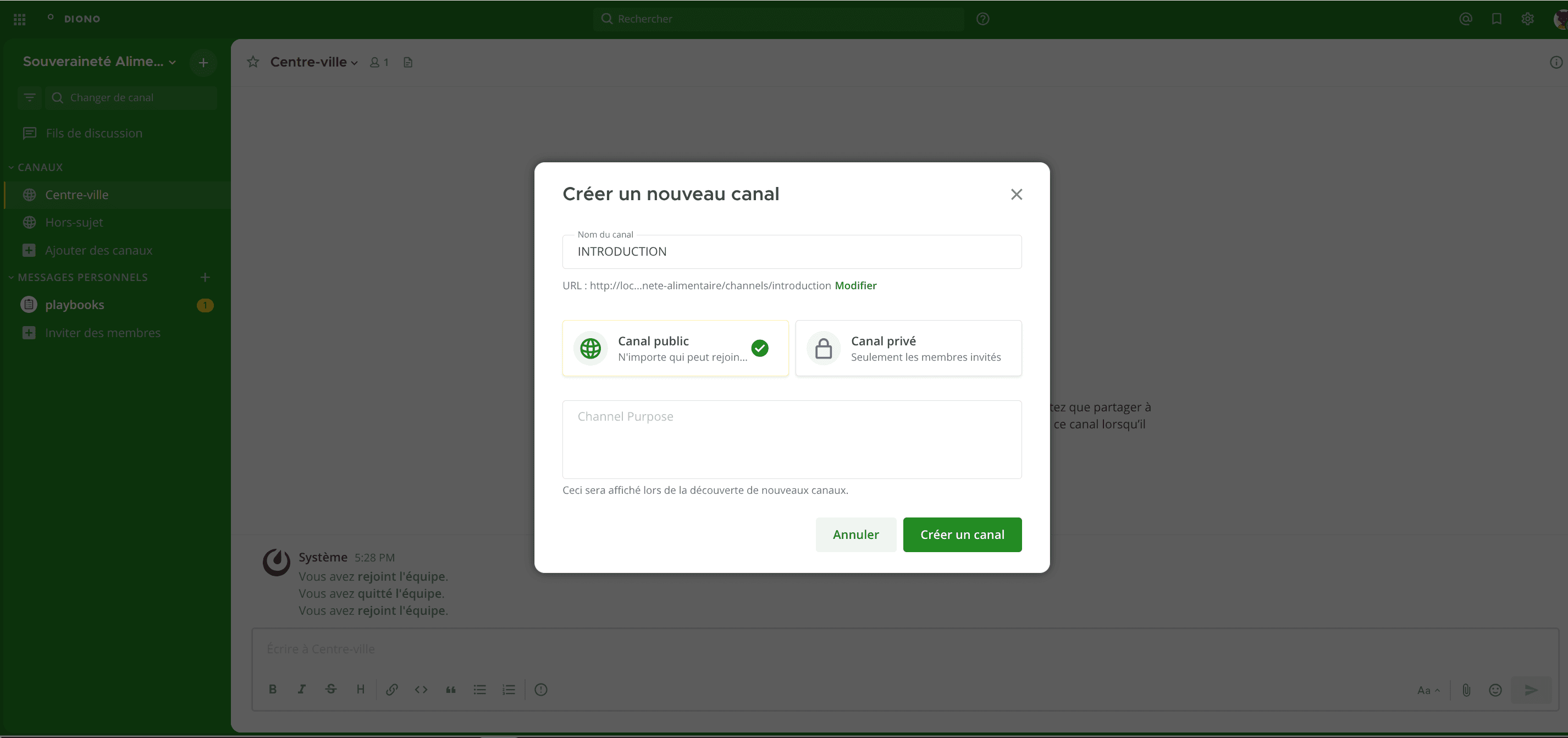The image size is (1568, 738).
Task: Select the Canal public option
Action: pyautogui.click(x=675, y=348)
